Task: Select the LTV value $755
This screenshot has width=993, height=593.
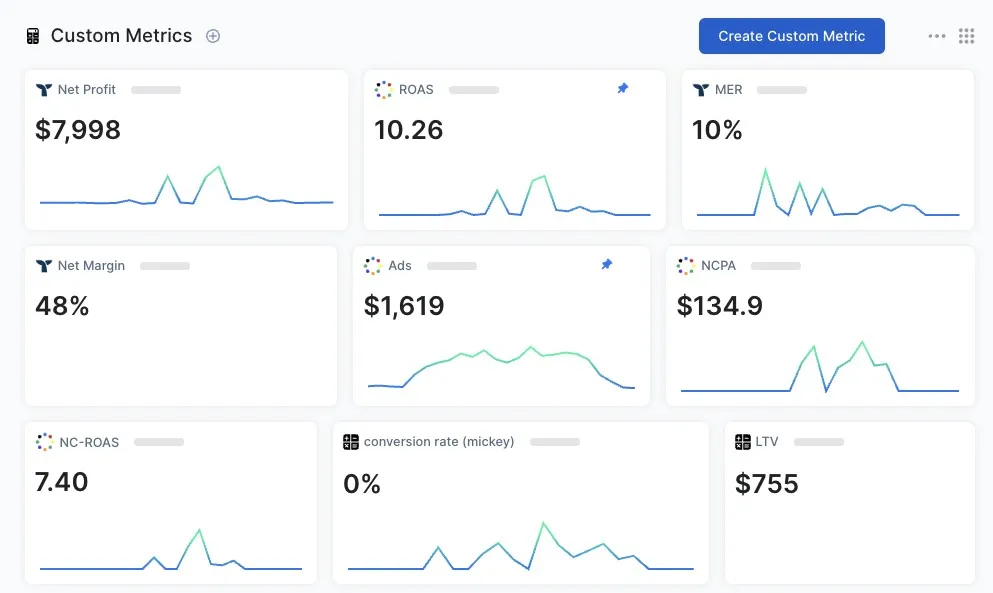Action: (x=766, y=484)
